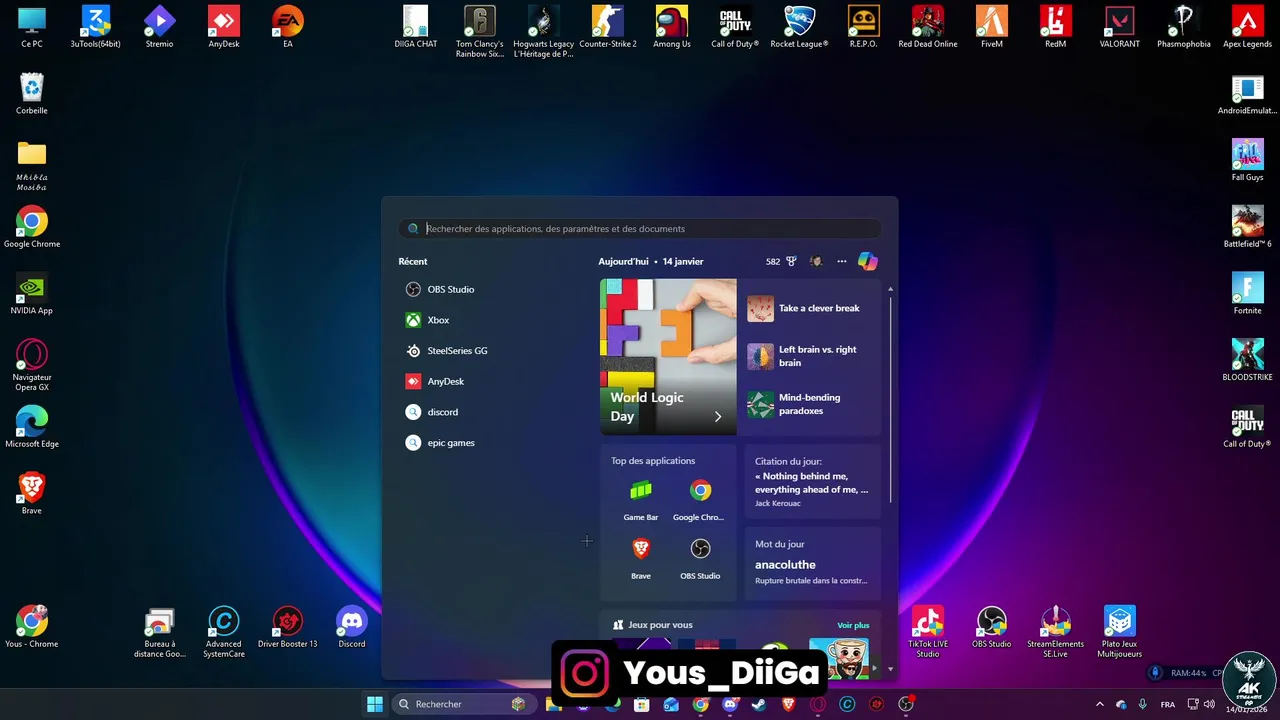Image resolution: width=1280 pixels, height=720 pixels.
Task: Launch Xbox from the Recent list
Action: (427, 320)
